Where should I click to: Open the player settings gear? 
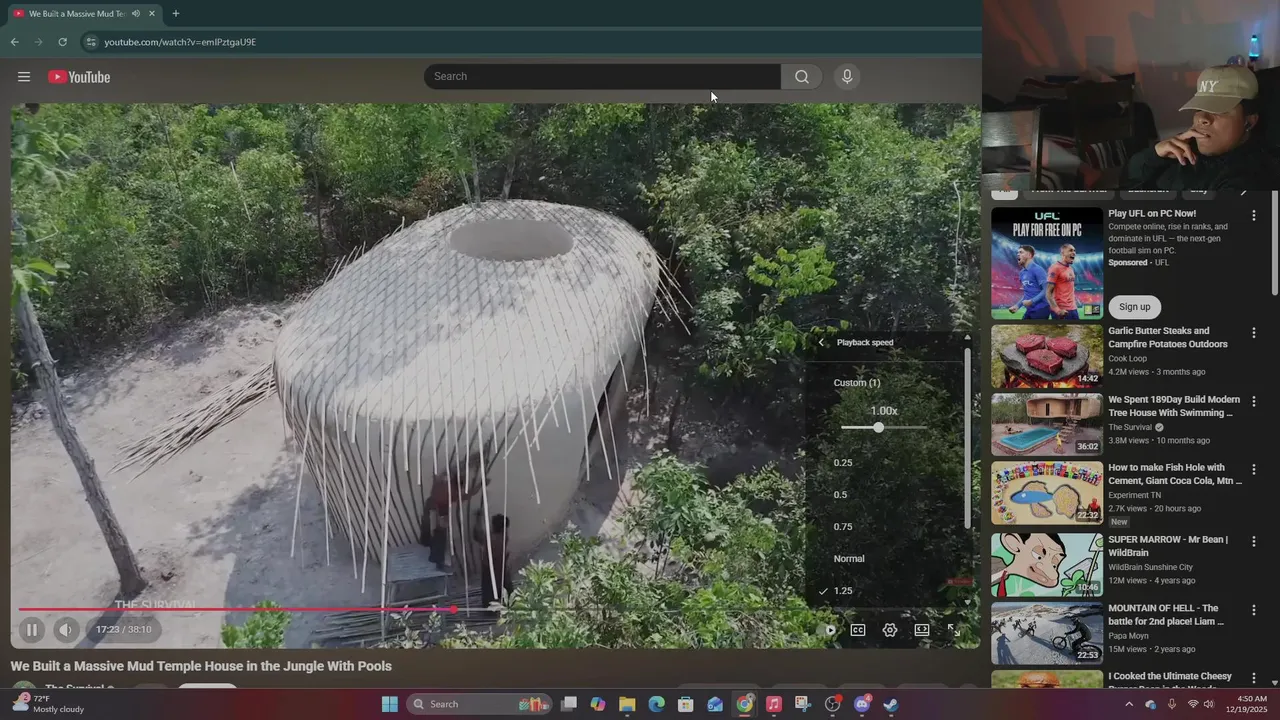click(890, 630)
